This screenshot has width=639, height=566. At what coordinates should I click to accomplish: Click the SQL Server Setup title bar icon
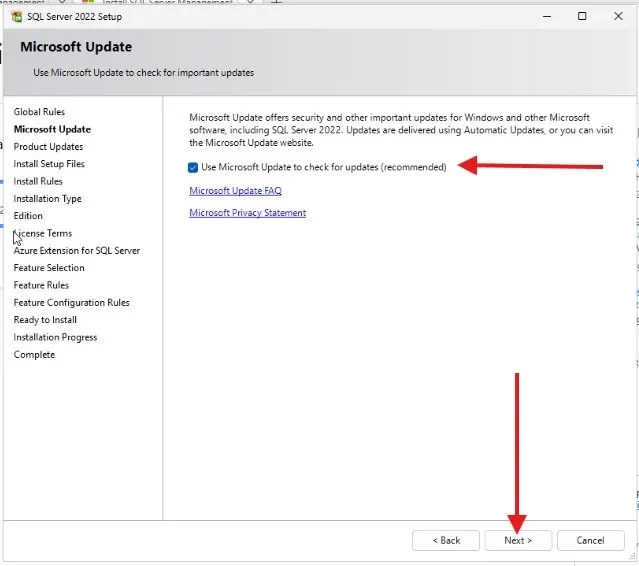point(17,17)
